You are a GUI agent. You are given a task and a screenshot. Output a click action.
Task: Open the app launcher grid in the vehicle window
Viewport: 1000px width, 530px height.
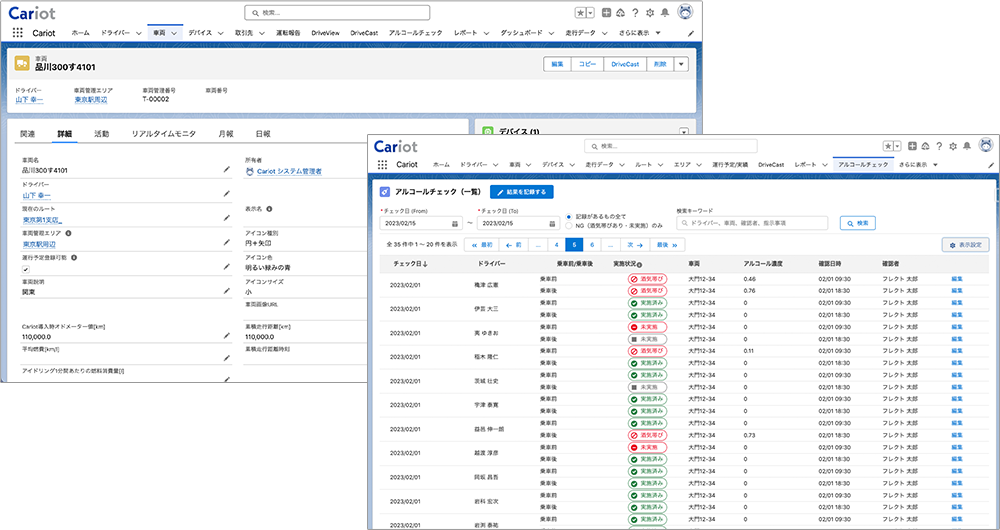18,33
